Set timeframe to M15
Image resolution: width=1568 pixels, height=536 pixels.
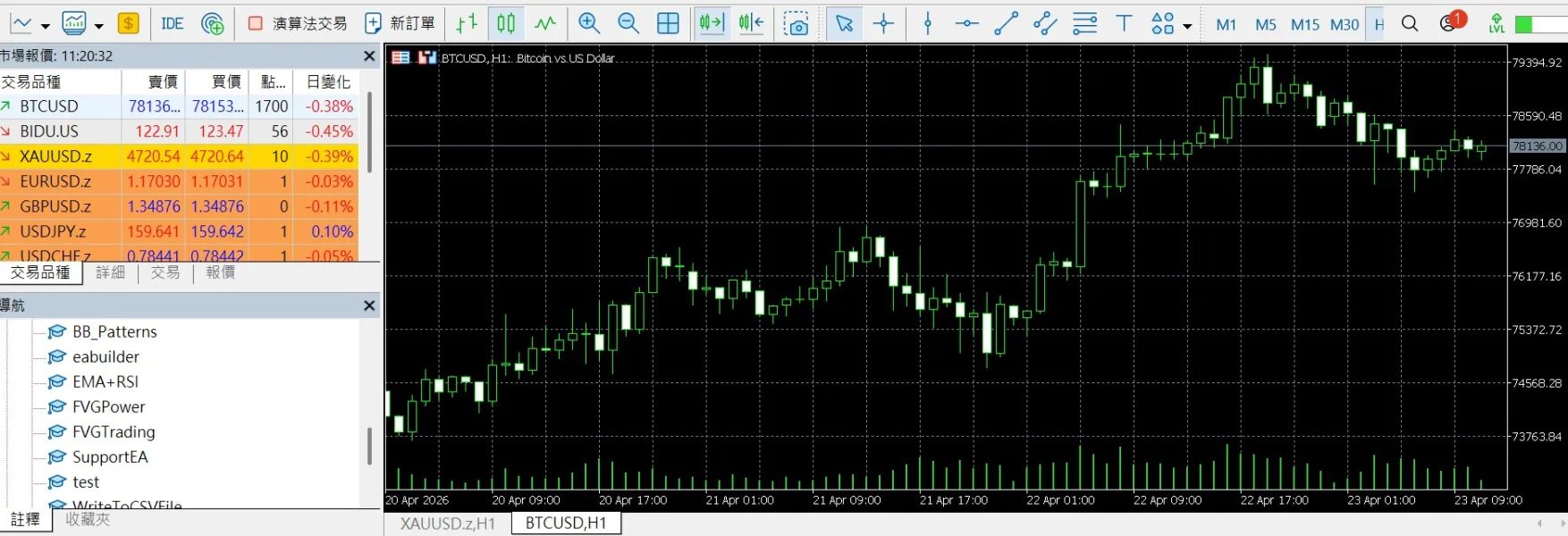tap(1304, 25)
